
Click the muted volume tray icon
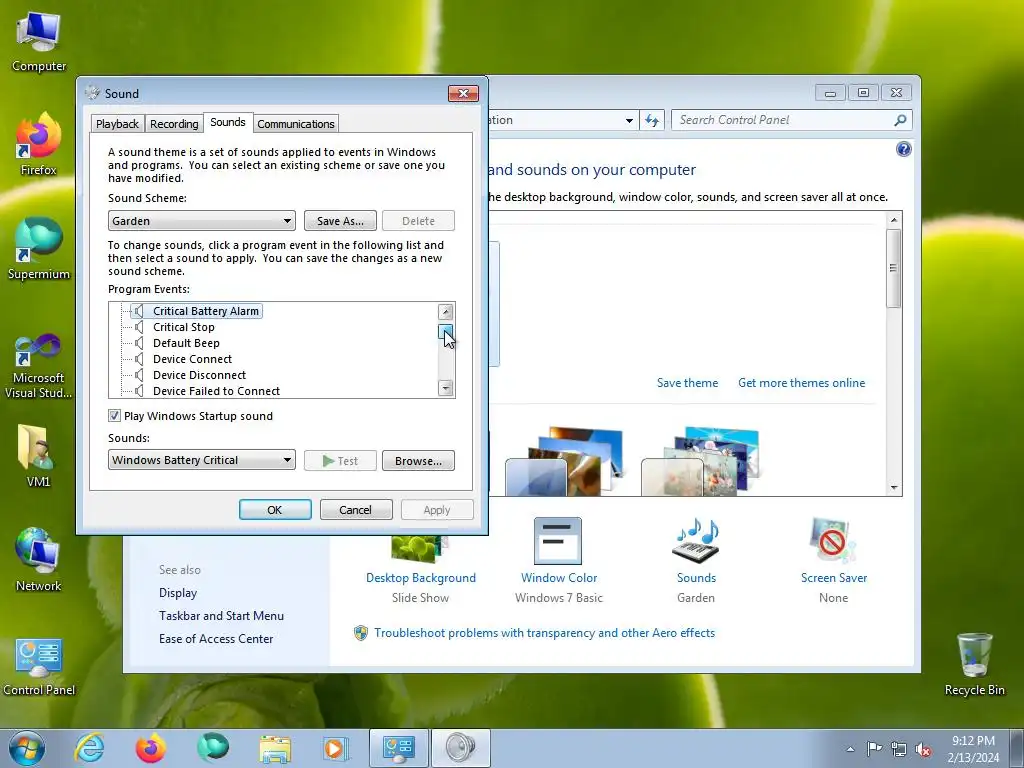[923, 749]
